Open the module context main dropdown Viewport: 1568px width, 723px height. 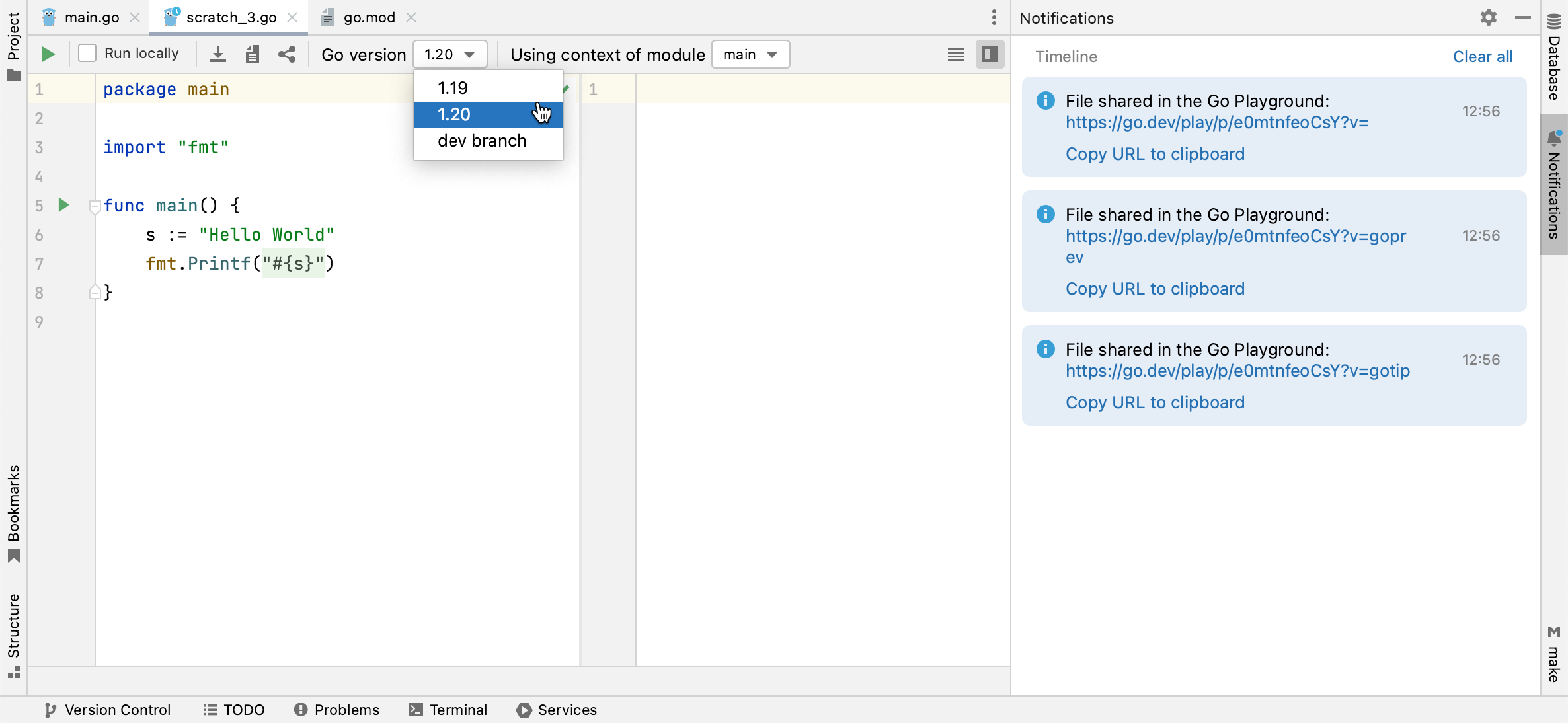pyautogui.click(x=750, y=54)
